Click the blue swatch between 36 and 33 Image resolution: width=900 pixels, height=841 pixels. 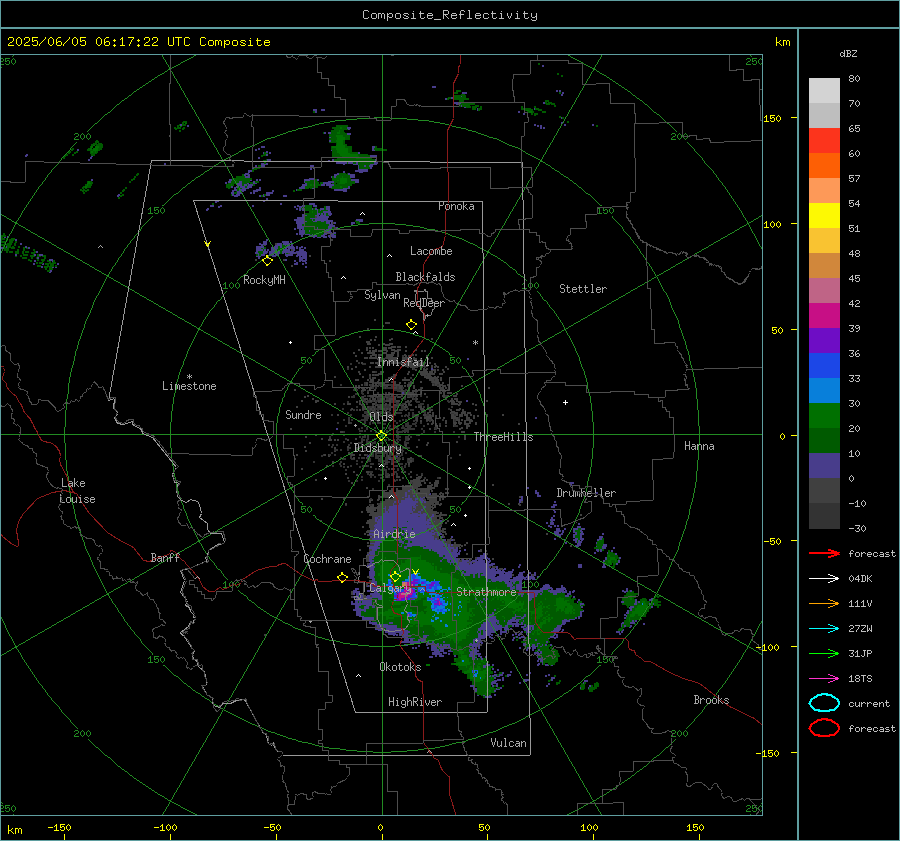(824, 365)
